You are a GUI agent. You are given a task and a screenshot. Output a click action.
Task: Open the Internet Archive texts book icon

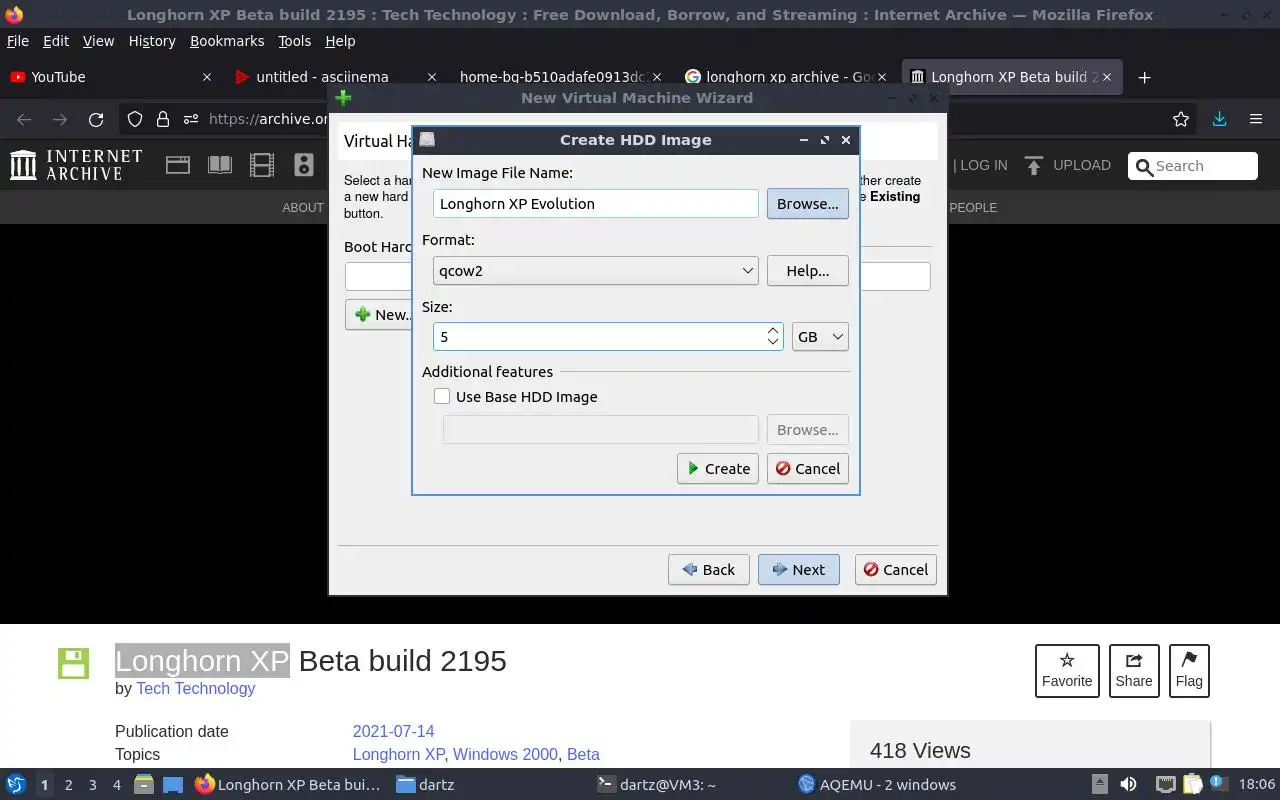(220, 165)
